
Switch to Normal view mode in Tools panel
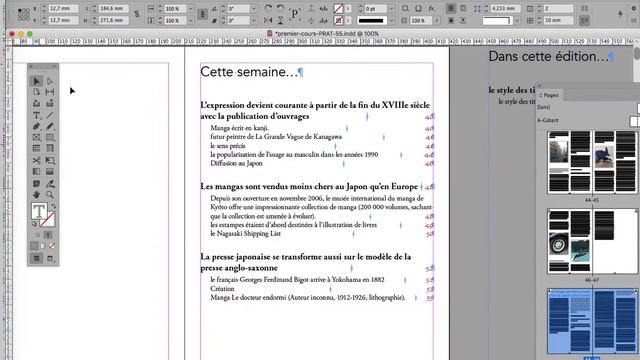tap(36, 258)
